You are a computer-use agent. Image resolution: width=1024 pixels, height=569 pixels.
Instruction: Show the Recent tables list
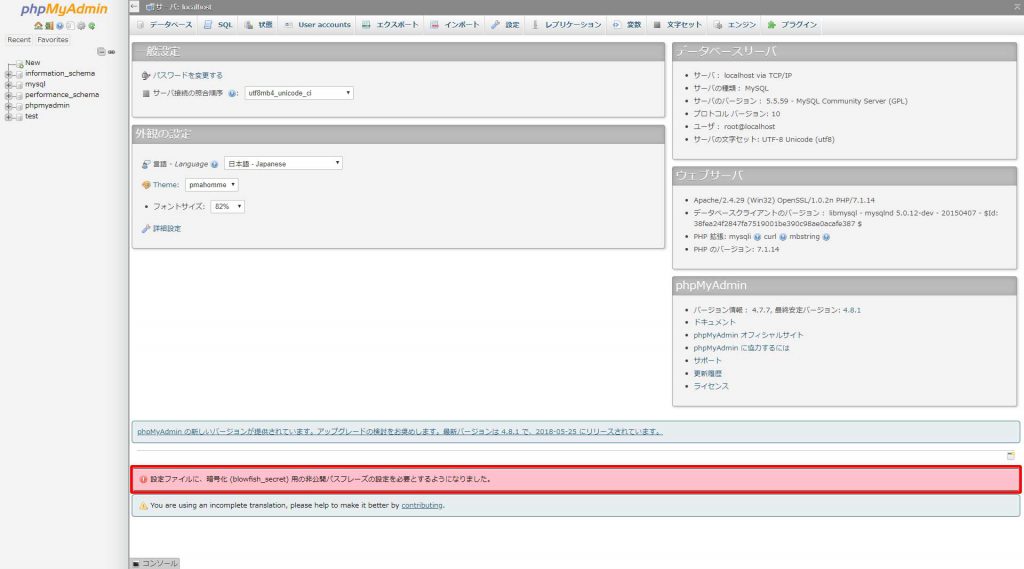pyautogui.click(x=19, y=40)
